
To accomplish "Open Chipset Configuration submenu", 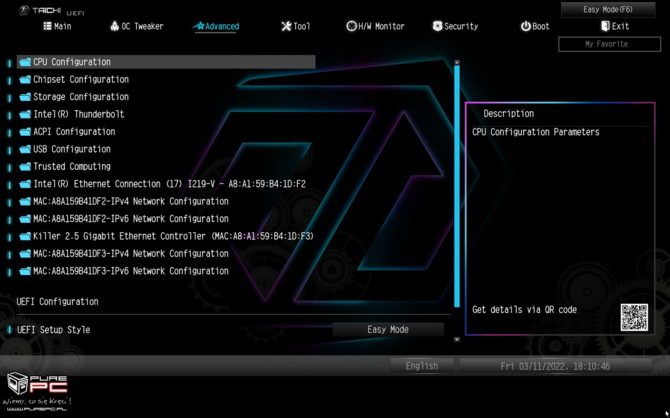I will [x=81, y=79].
